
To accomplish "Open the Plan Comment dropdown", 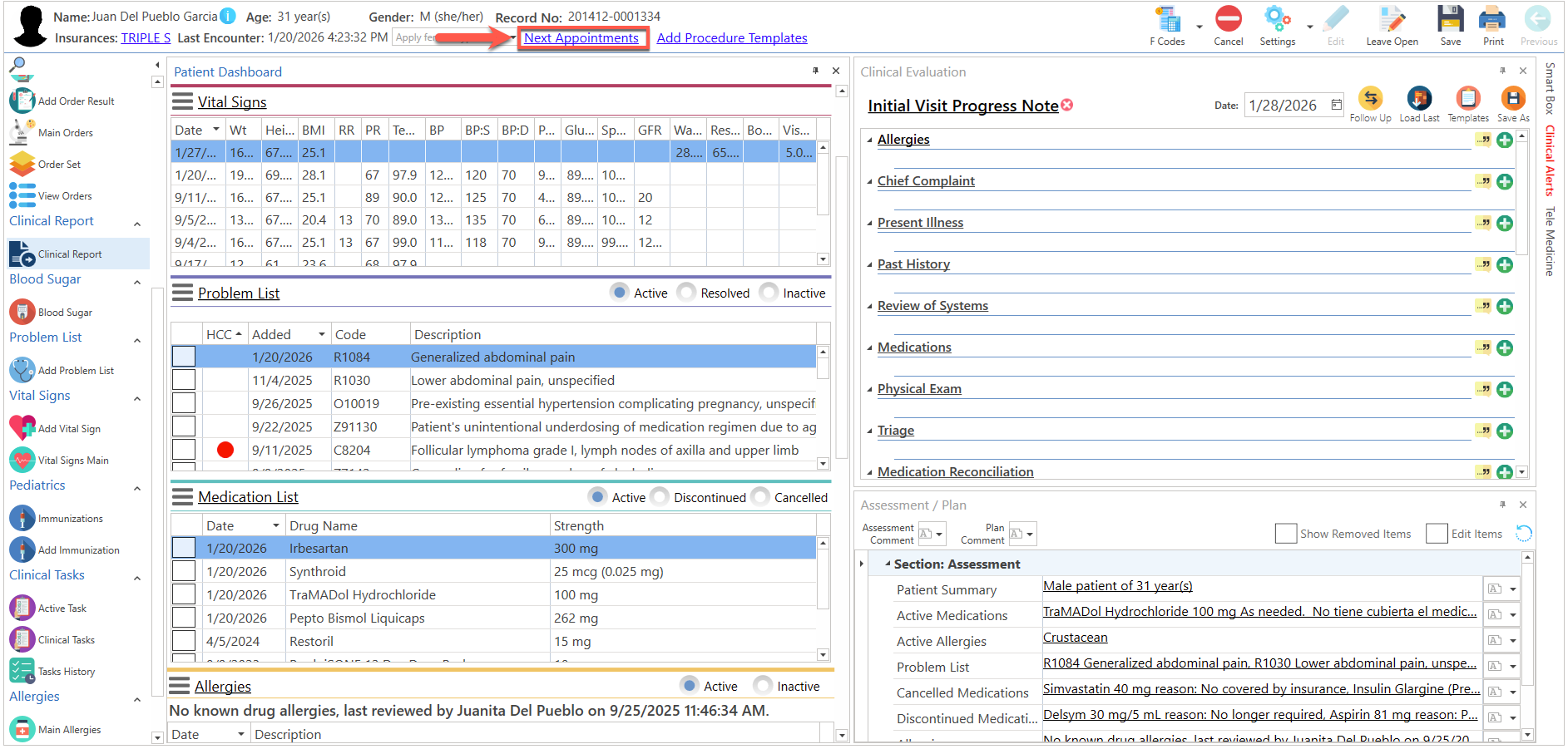I will (x=1030, y=534).
